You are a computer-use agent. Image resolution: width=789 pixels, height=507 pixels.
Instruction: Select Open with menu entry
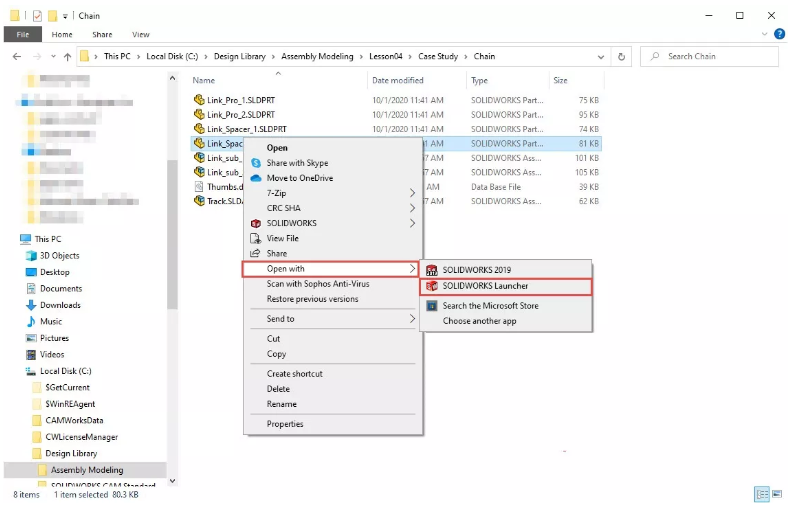point(331,269)
